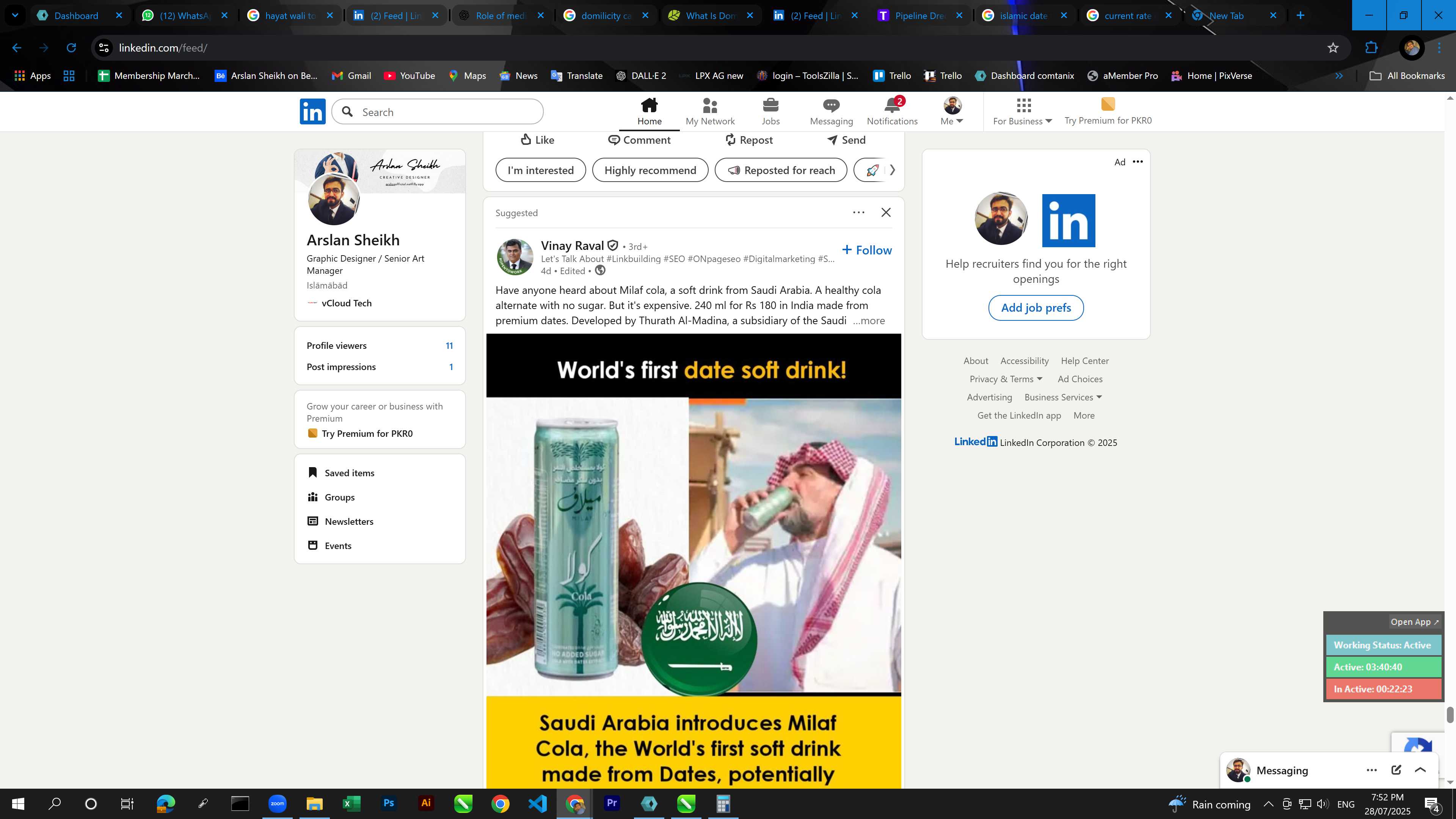Open the three-dot menu on the Ad card
The height and width of the screenshot is (819, 1456).
tap(1137, 162)
